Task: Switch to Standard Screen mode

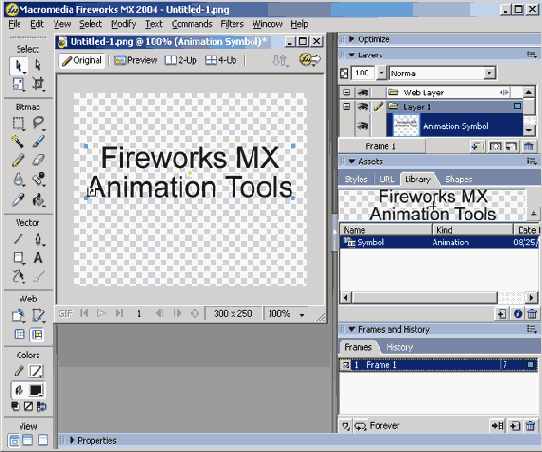Action: click(x=14, y=440)
